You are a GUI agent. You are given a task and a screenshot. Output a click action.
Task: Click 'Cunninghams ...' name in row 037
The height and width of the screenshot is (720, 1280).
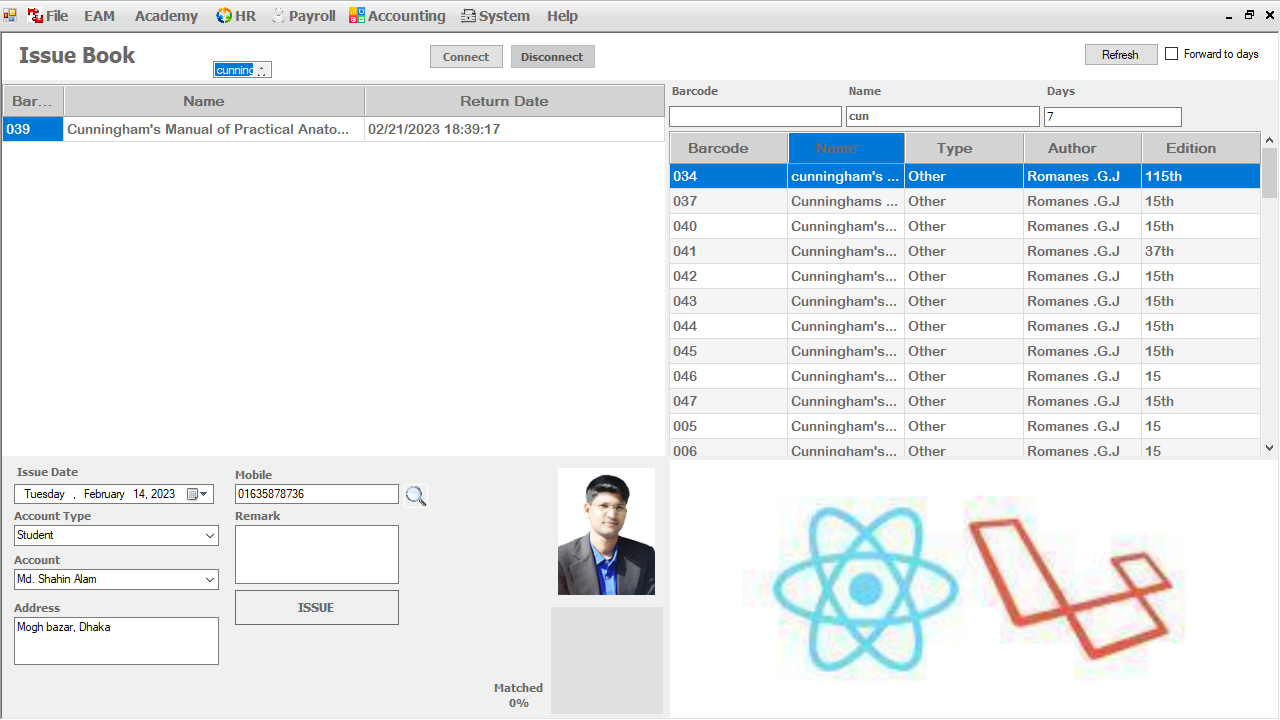point(846,201)
